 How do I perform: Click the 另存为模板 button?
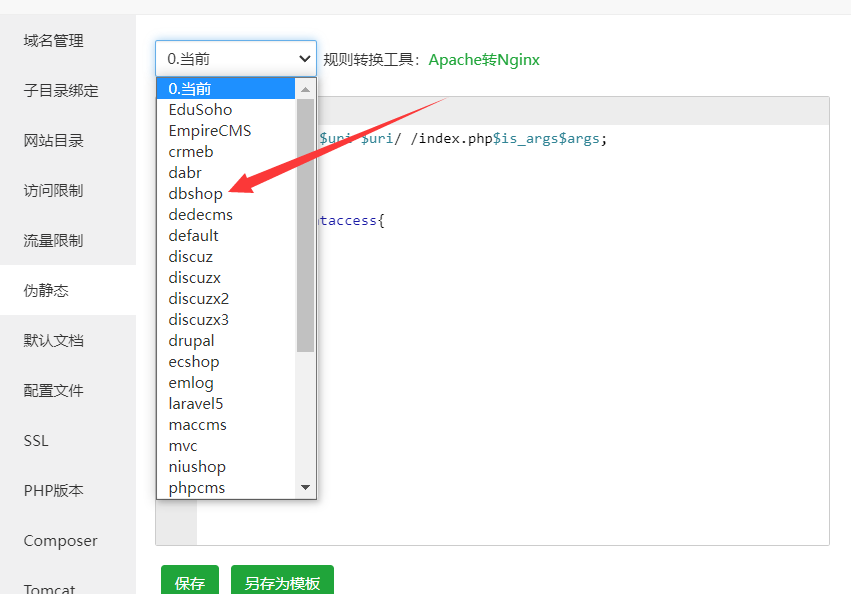pyautogui.click(x=282, y=583)
